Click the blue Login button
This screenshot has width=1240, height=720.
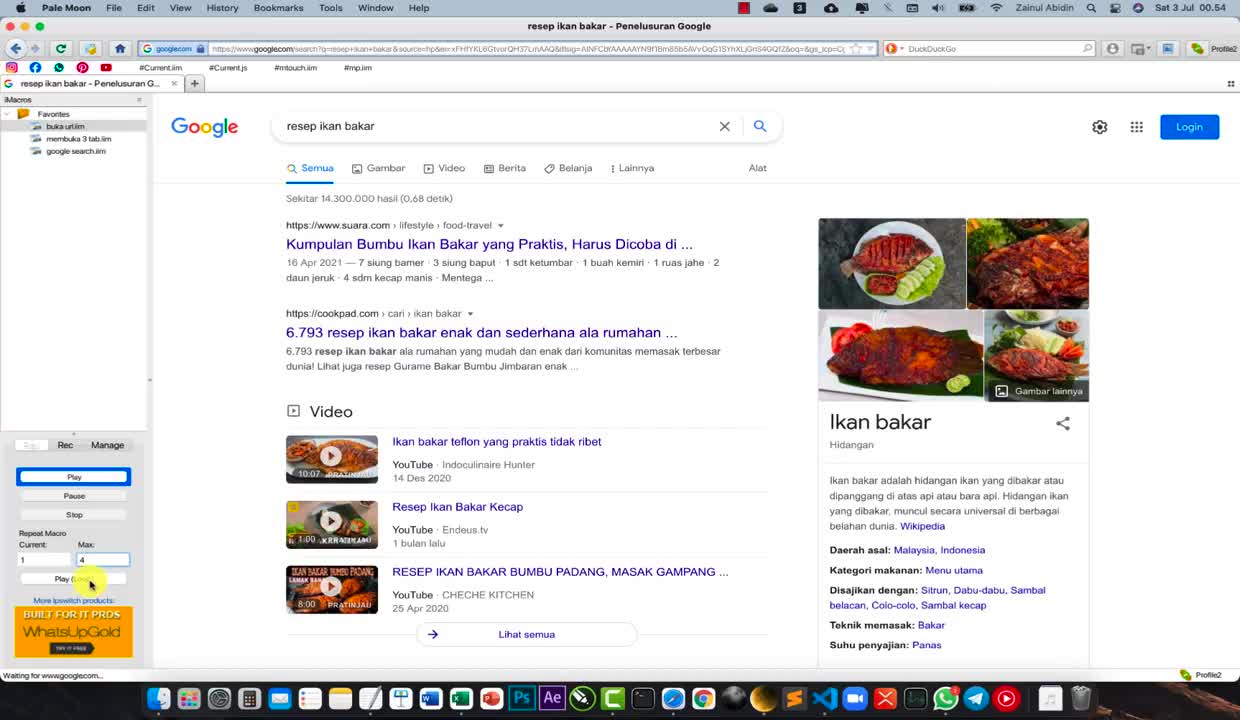[1189, 127]
